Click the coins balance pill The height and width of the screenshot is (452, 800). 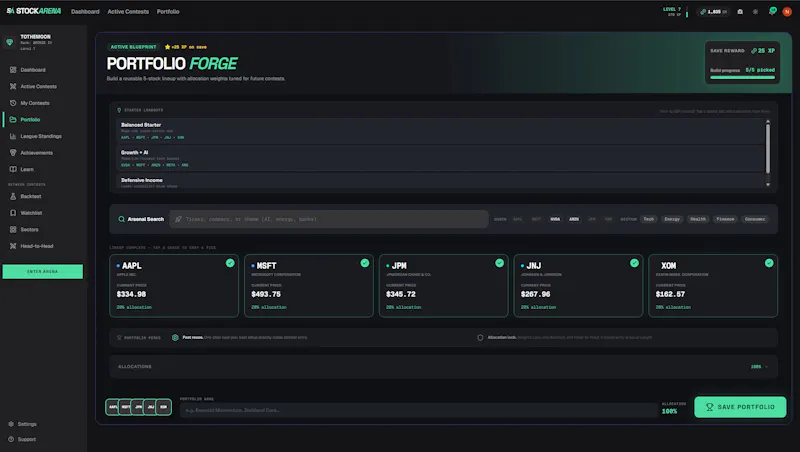[714, 12]
